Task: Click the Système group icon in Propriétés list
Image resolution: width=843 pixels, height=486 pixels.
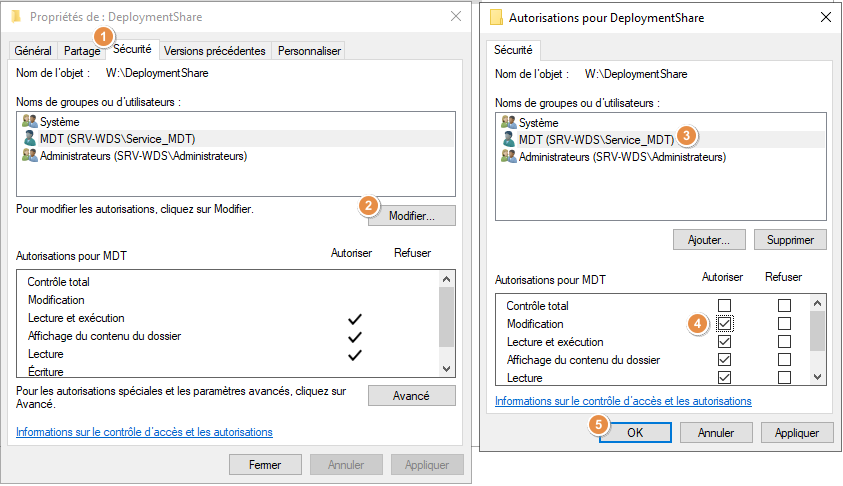Action: pos(30,121)
